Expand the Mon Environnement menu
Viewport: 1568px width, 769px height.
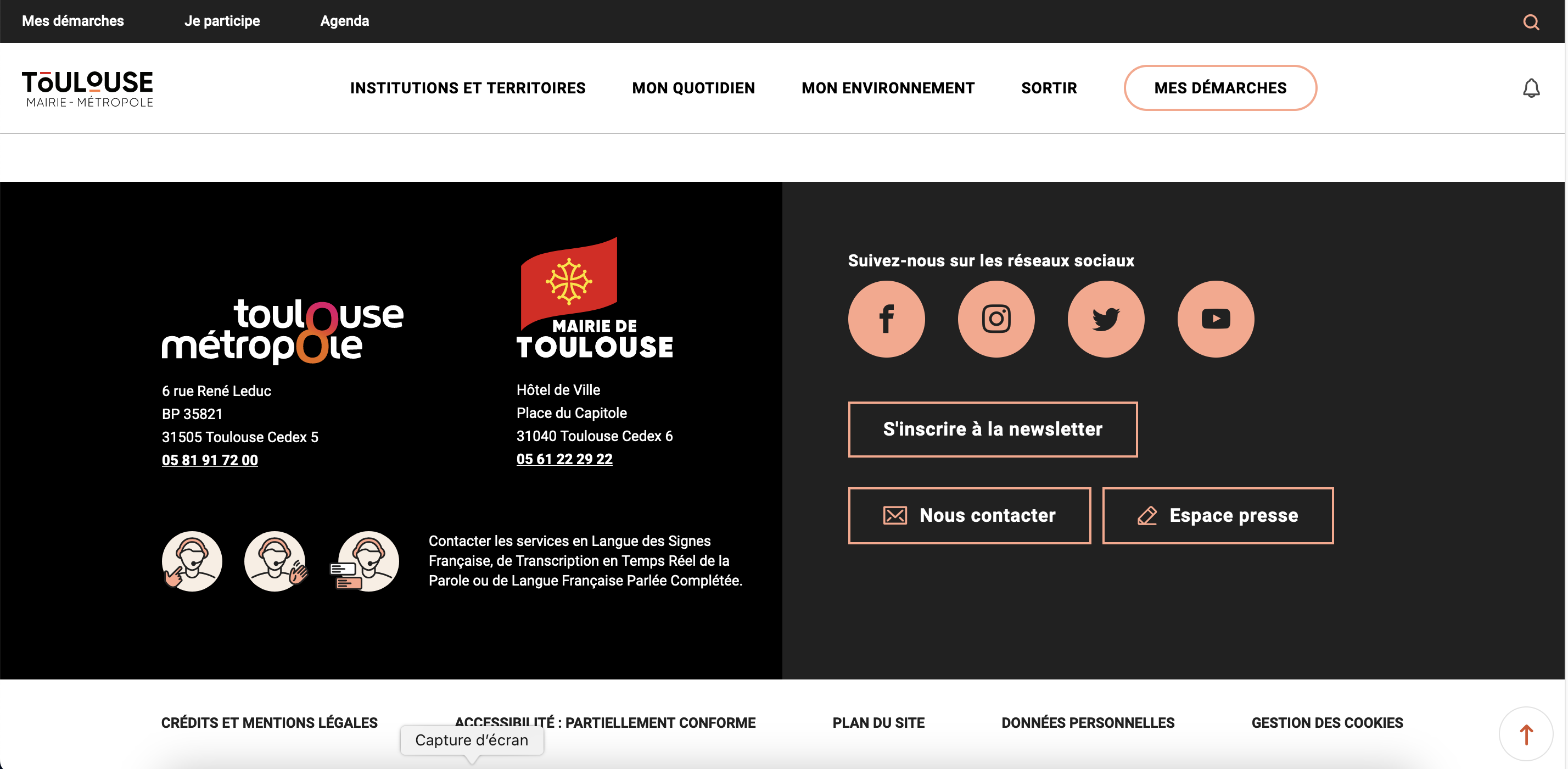pyautogui.click(x=887, y=88)
